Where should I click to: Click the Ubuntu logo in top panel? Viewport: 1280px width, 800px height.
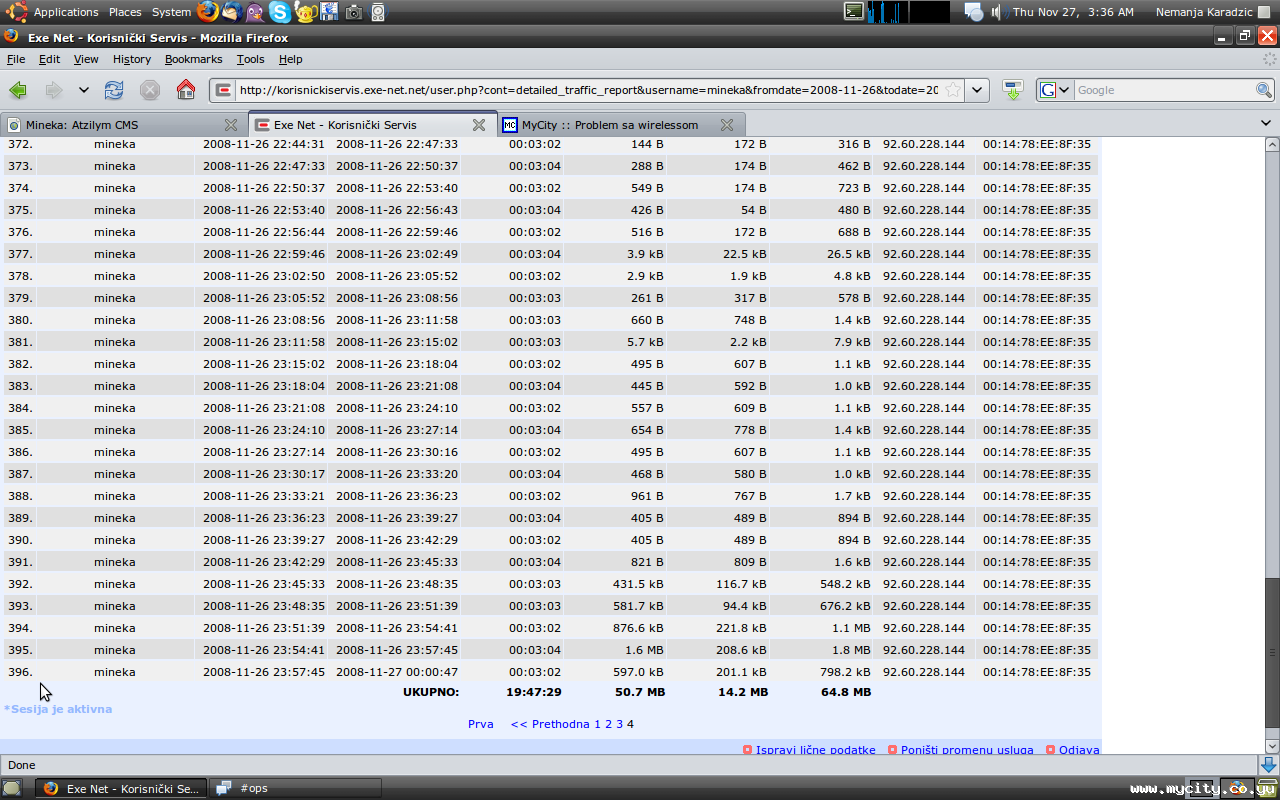16,12
